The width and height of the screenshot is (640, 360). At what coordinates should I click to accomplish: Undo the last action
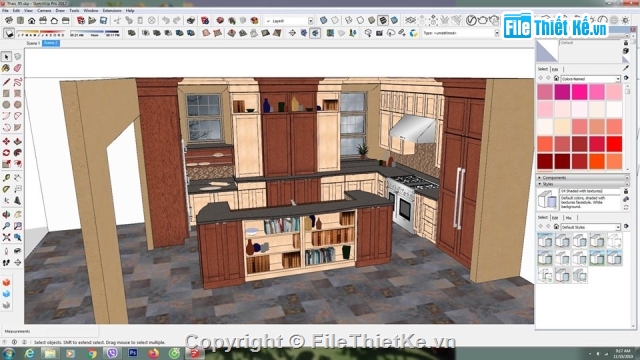tap(165, 20)
